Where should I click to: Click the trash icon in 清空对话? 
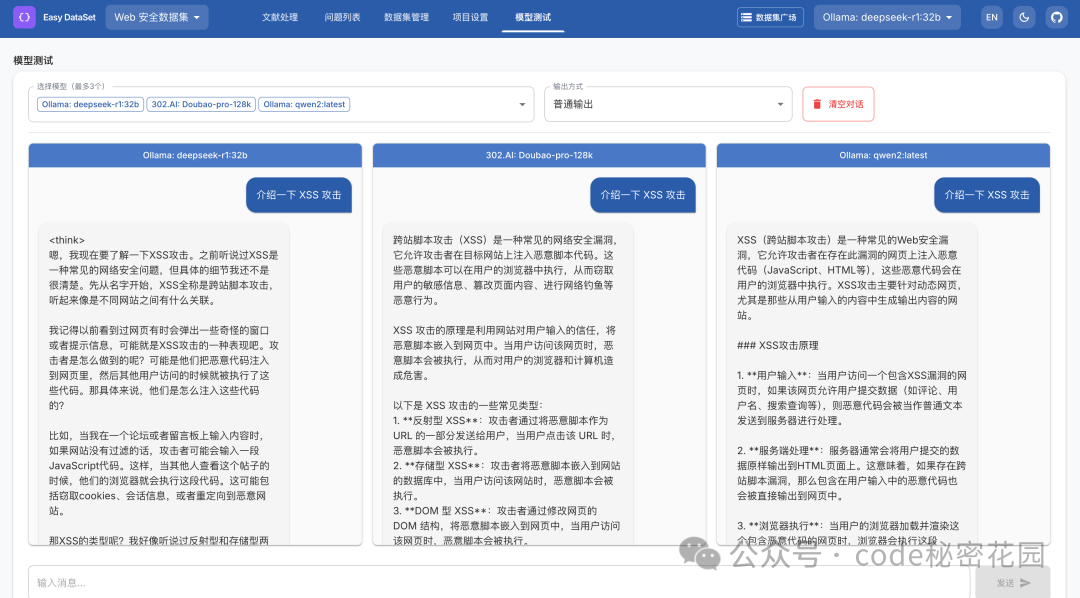817,104
